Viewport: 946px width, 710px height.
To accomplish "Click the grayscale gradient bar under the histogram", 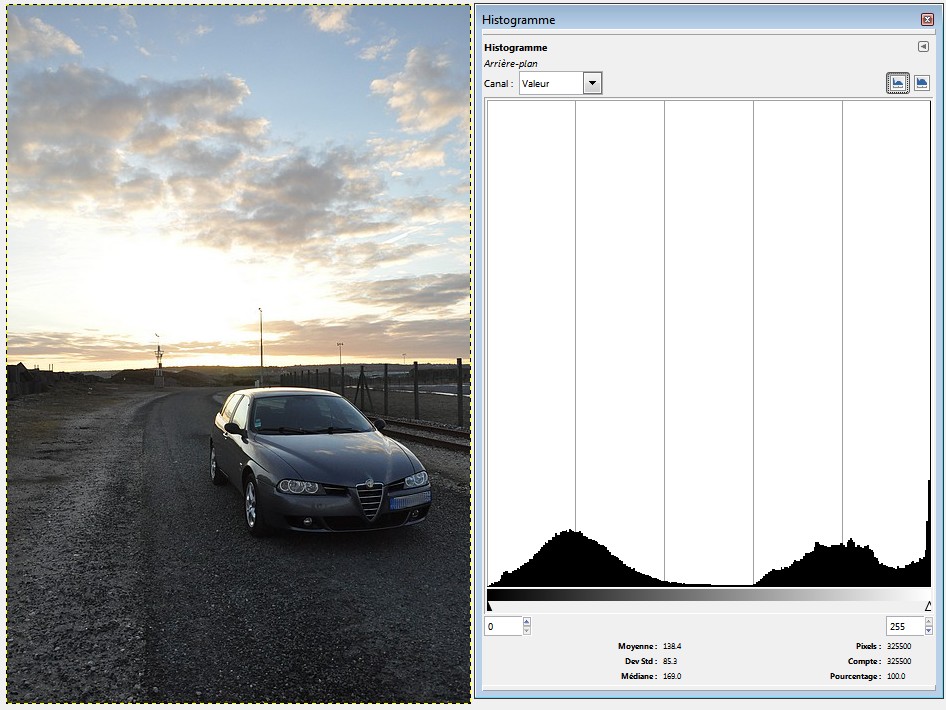I will pyautogui.click(x=708, y=594).
